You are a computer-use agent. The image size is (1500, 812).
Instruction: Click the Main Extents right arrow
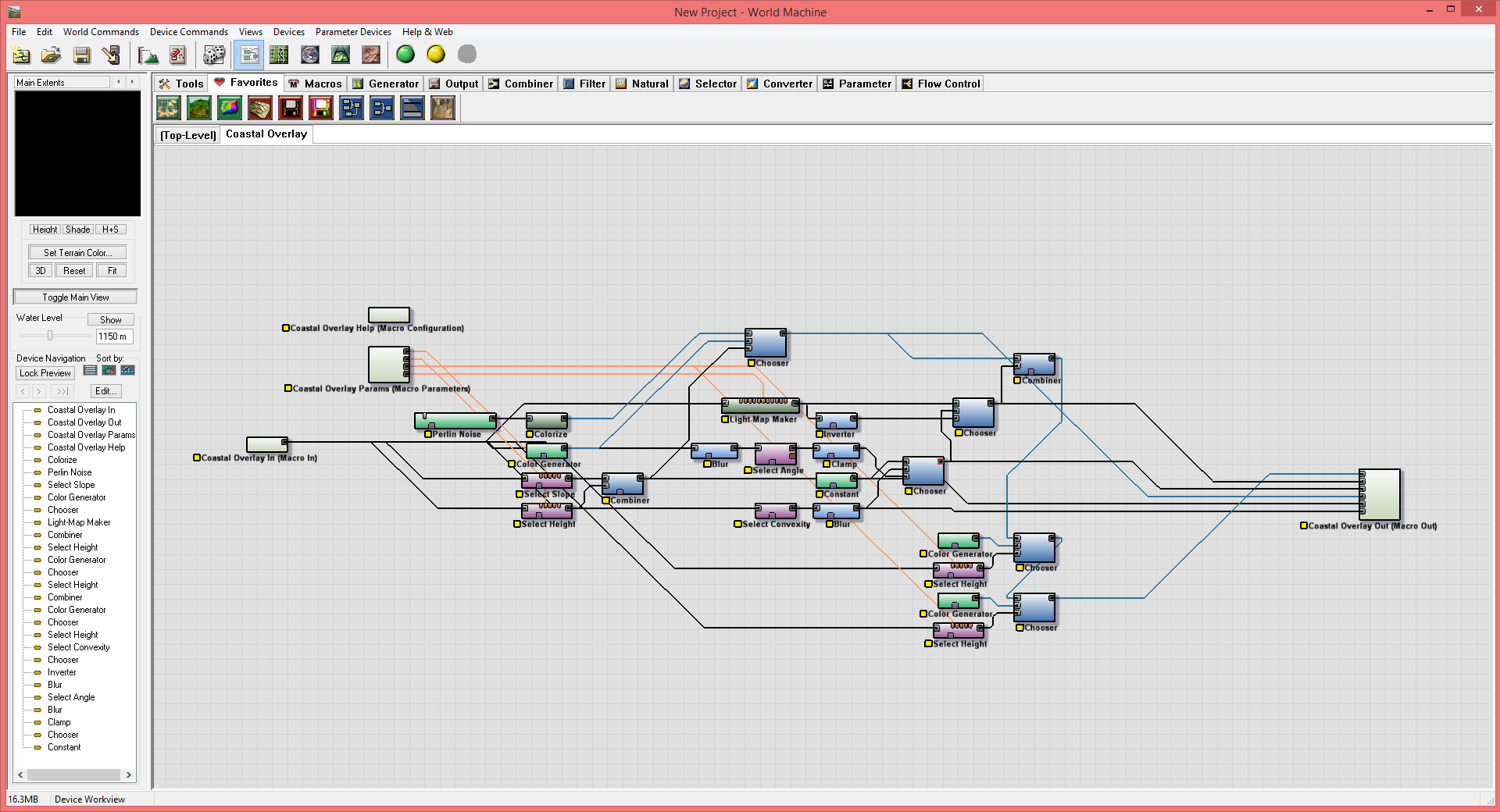click(132, 82)
